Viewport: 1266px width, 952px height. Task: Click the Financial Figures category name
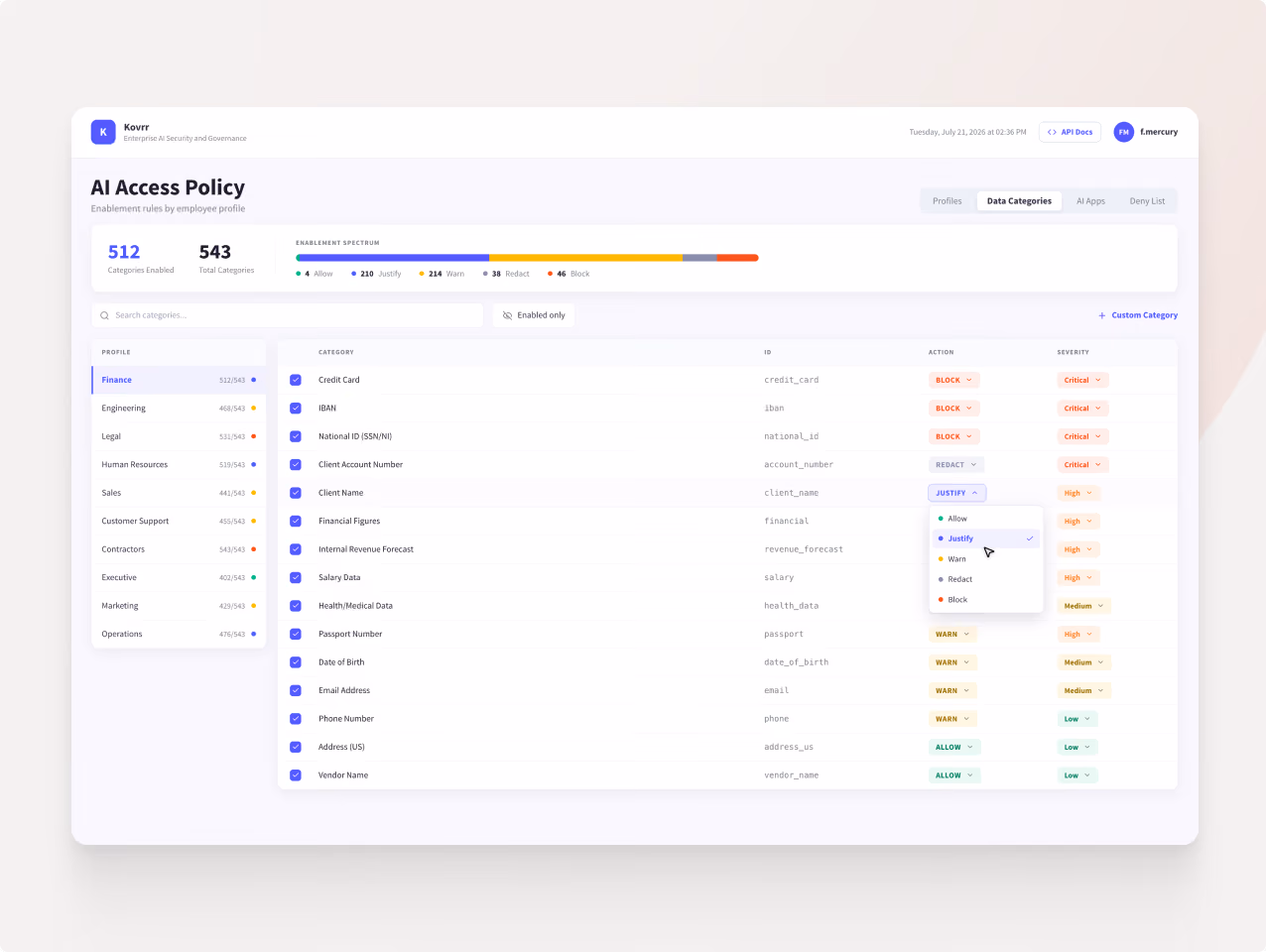349,522
